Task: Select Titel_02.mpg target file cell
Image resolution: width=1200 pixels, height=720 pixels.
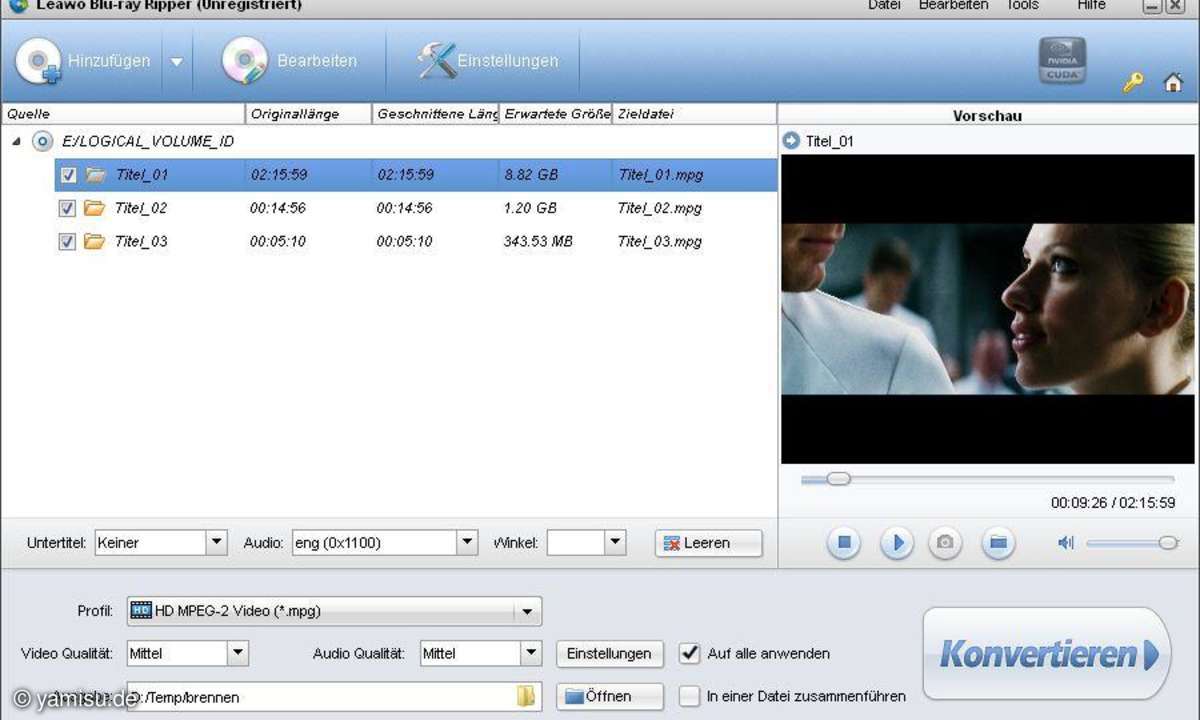Action: (x=660, y=208)
